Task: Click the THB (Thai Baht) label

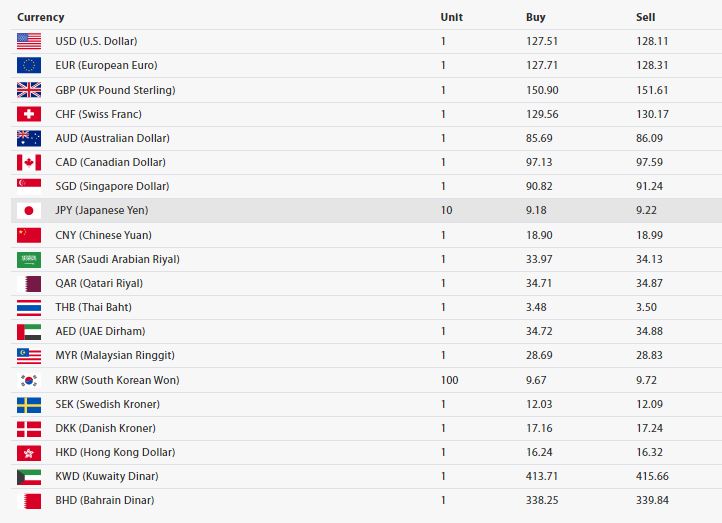Action: click(93, 307)
